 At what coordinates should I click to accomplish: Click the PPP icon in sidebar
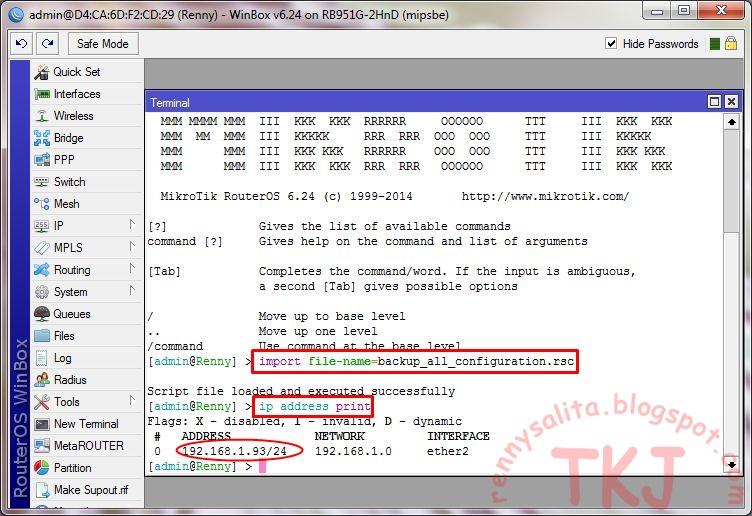tap(42, 160)
